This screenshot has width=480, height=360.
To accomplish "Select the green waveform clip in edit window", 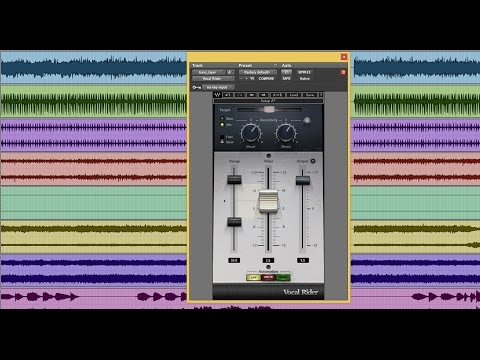I will pyautogui.click(x=93, y=102).
